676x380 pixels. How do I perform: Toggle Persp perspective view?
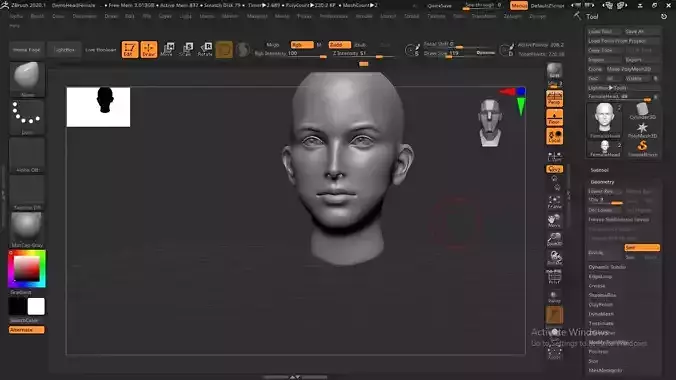click(554, 99)
